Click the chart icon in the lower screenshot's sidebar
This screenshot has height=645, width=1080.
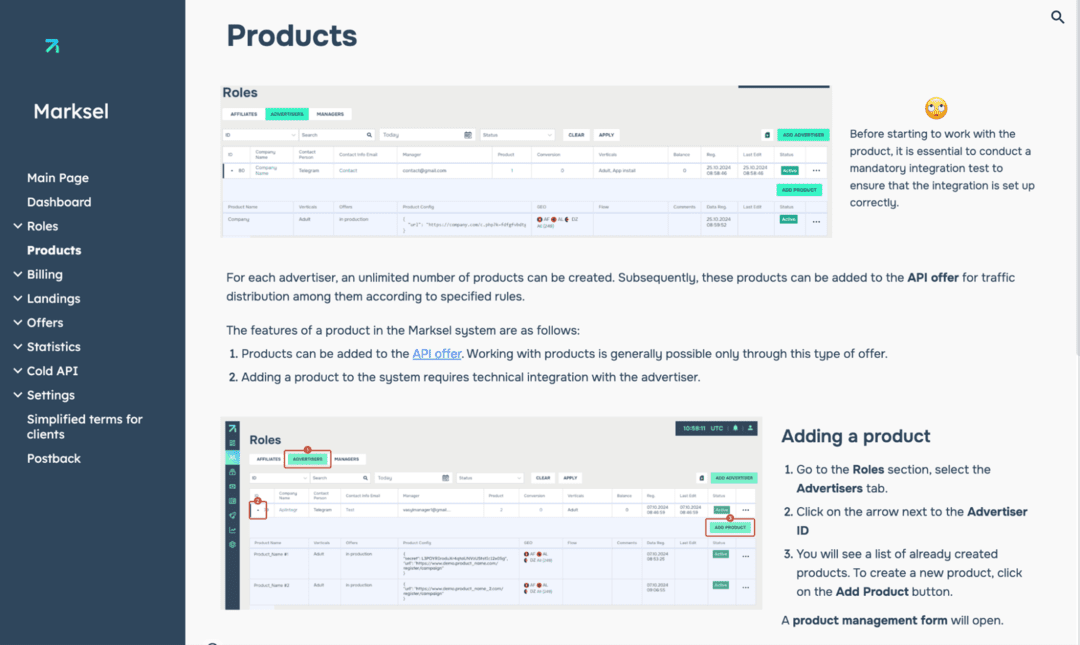(x=232, y=530)
